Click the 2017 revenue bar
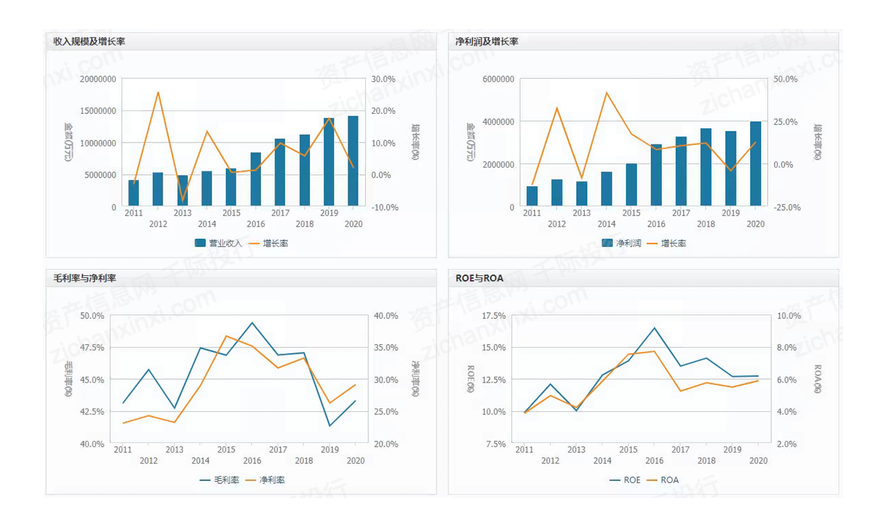This screenshot has height=527, width=869. tap(280, 173)
